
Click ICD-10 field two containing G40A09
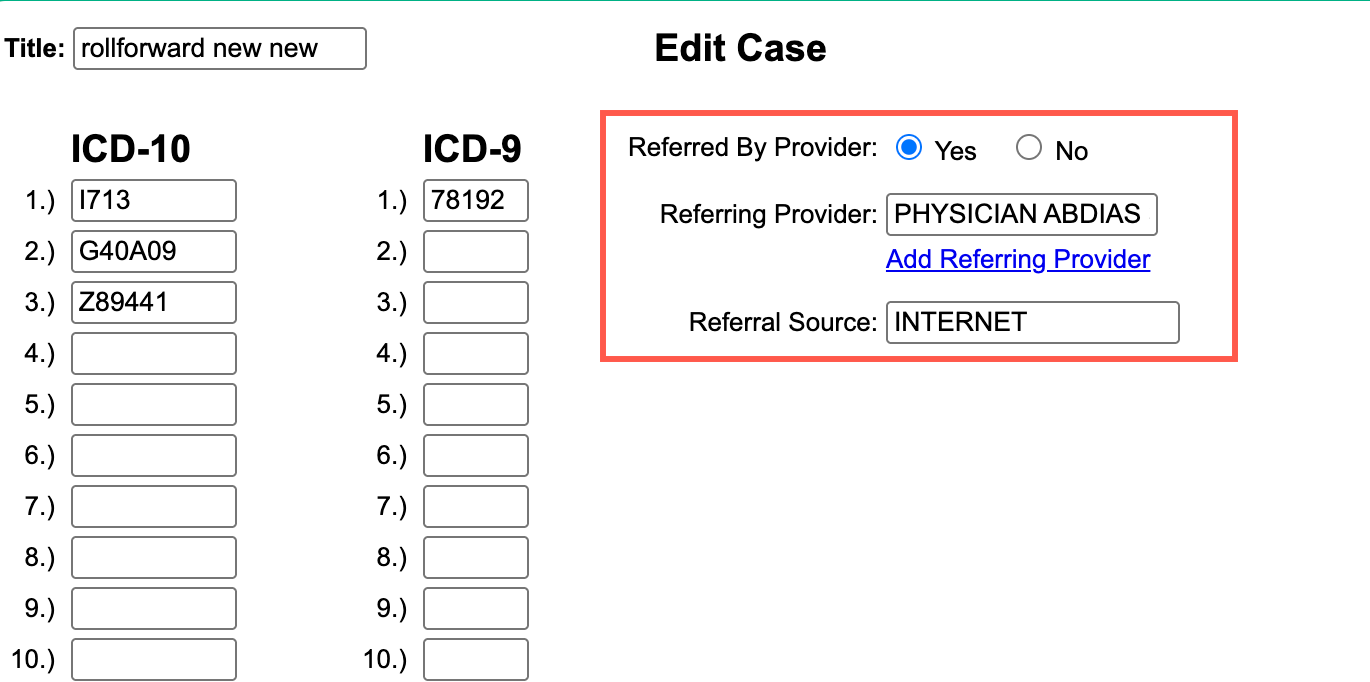pos(153,251)
